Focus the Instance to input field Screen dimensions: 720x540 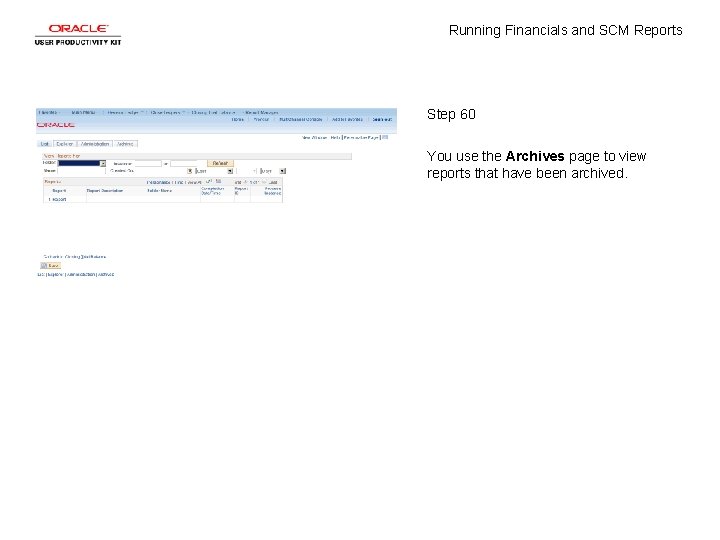tap(184, 163)
